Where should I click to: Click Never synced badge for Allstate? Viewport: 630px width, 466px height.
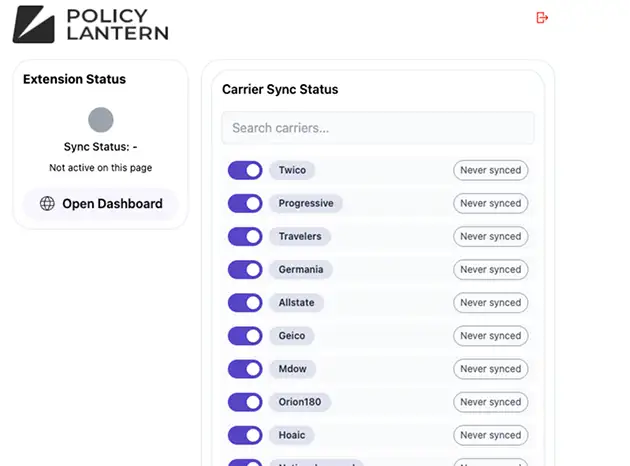click(491, 303)
